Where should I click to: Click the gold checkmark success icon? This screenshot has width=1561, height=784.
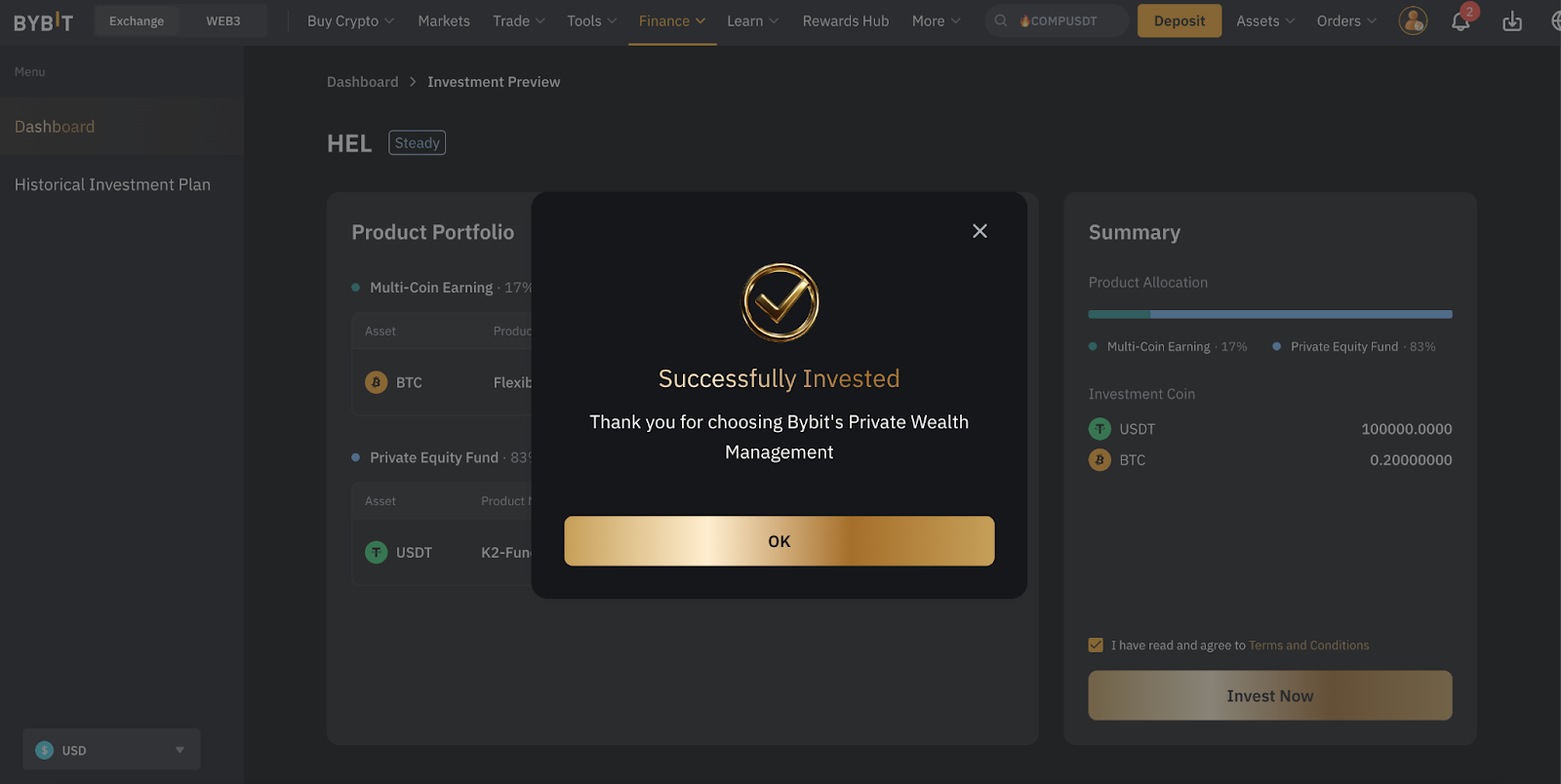click(780, 302)
